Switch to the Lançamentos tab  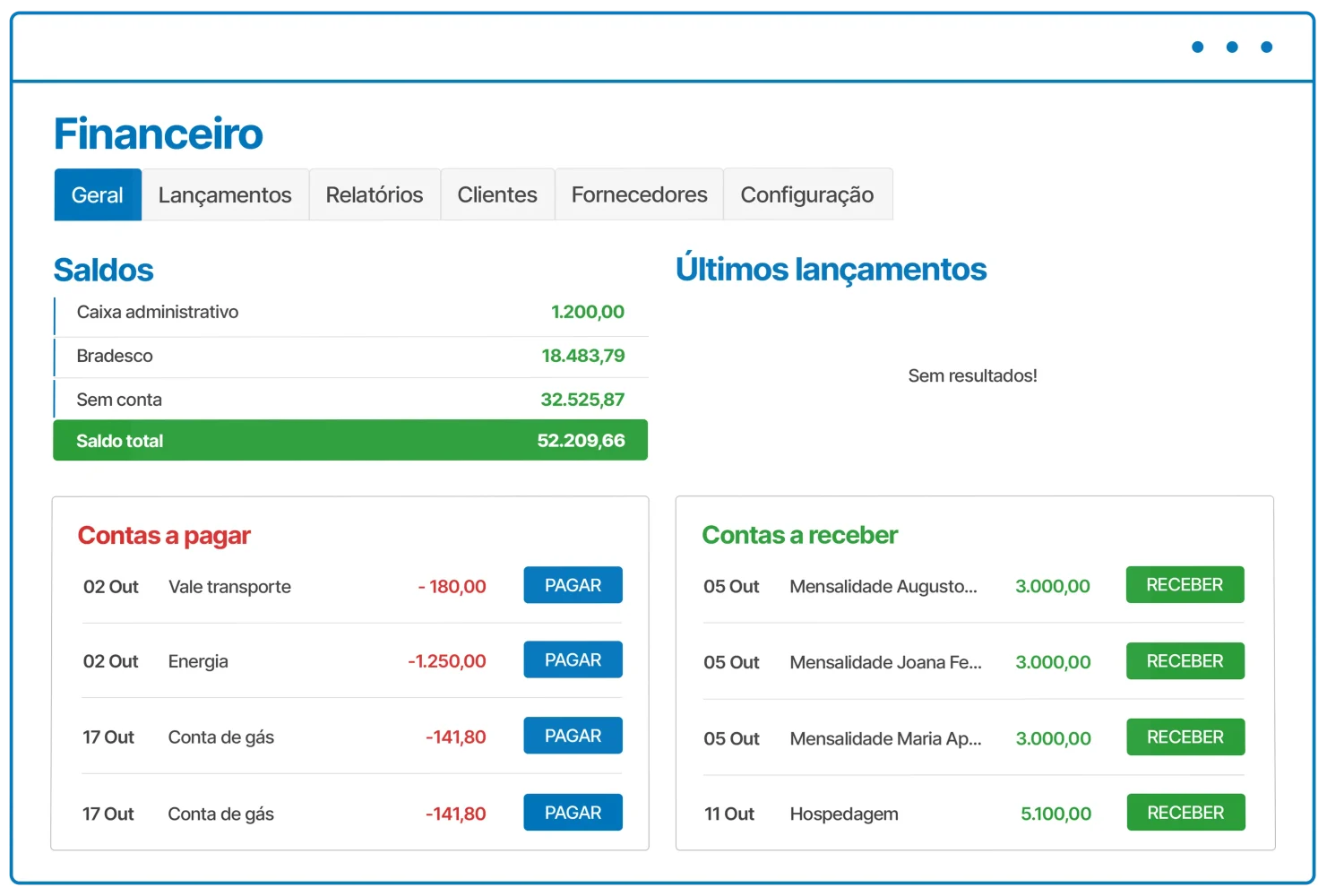coord(225,194)
